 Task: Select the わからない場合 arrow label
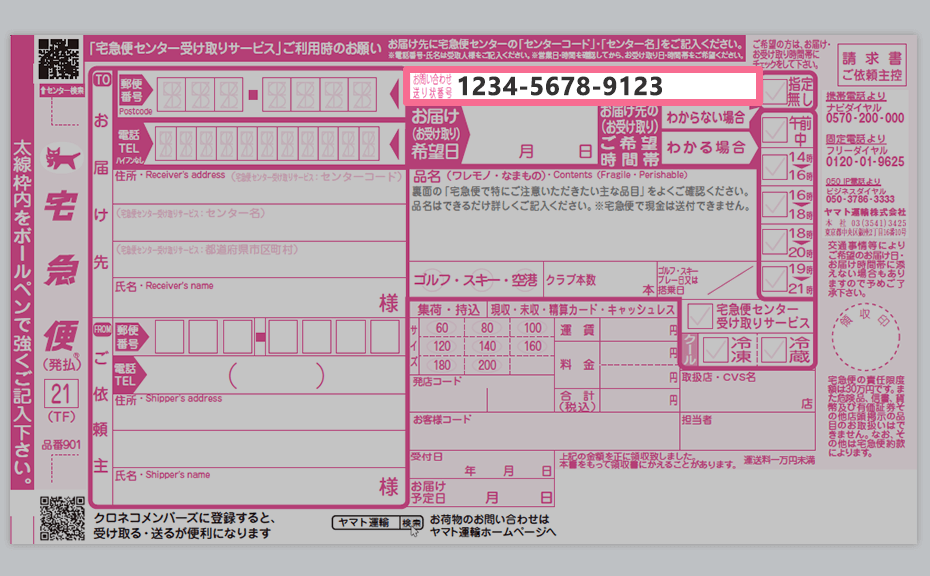706,118
